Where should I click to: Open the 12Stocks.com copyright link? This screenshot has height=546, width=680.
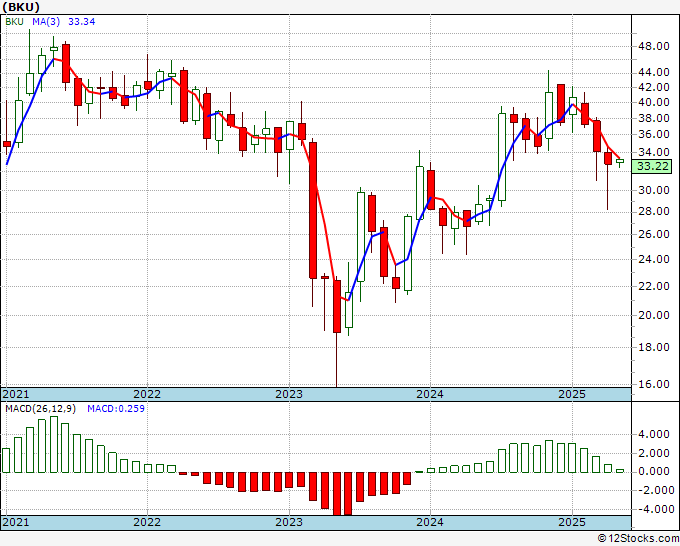click(x=638, y=539)
